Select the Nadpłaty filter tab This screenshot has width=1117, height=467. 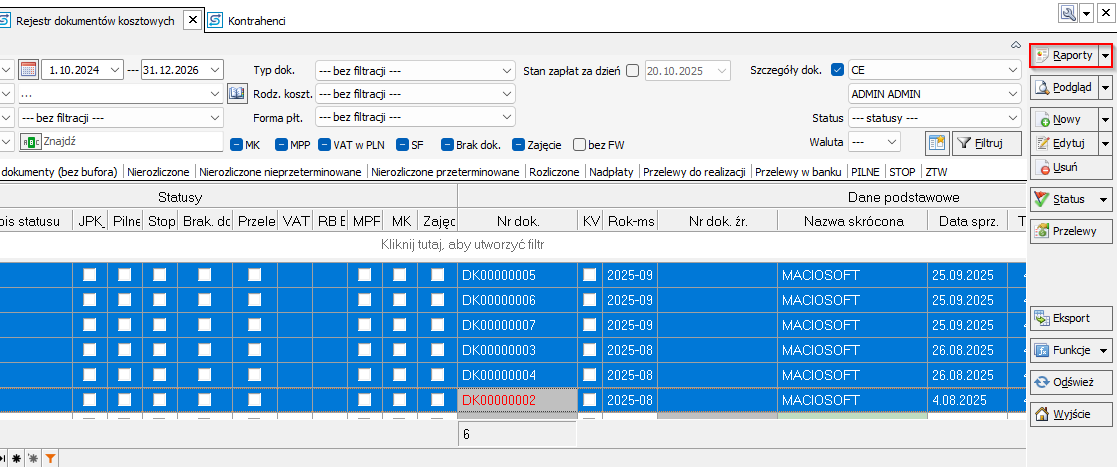pyautogui.click(x=611, y=172)
